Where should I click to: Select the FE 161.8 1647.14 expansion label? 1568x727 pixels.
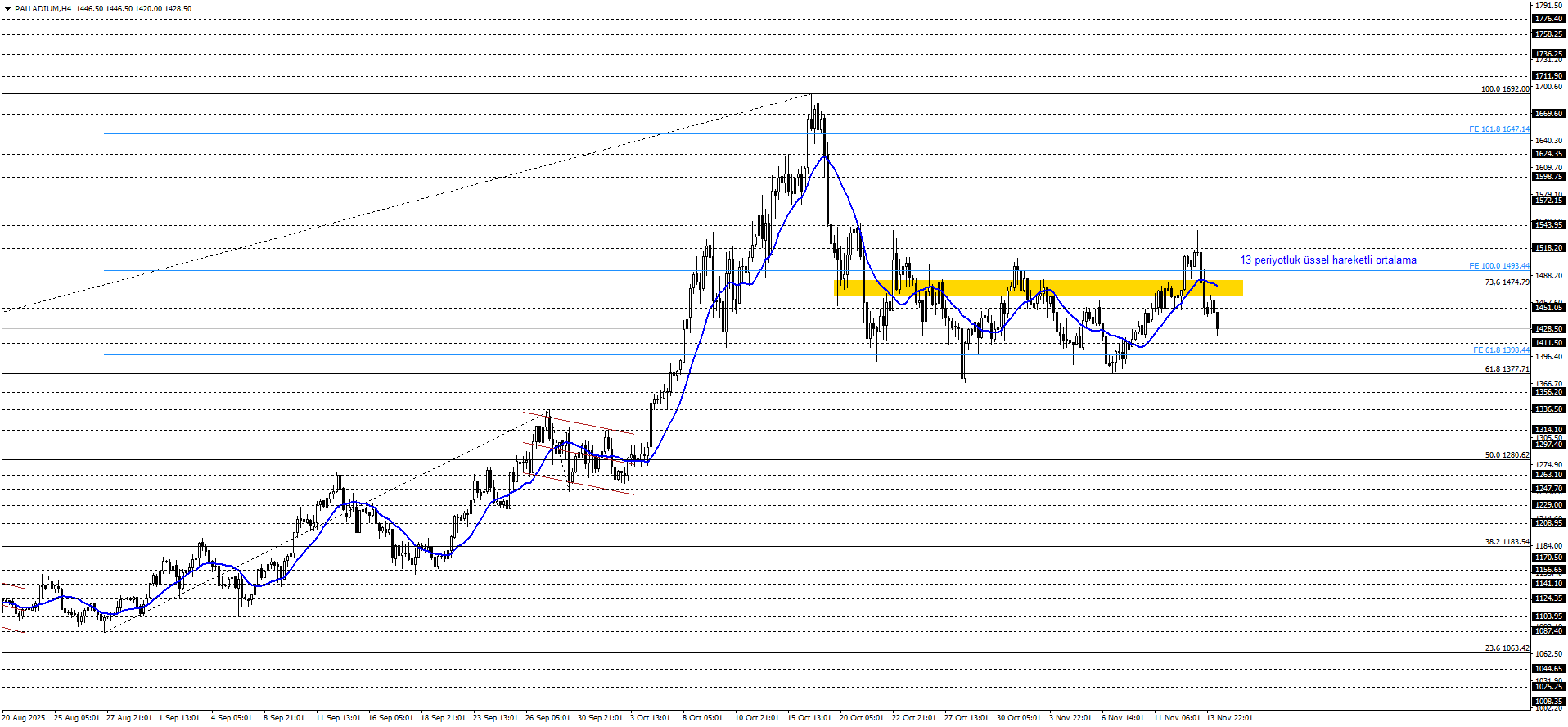coord(1498,129)
